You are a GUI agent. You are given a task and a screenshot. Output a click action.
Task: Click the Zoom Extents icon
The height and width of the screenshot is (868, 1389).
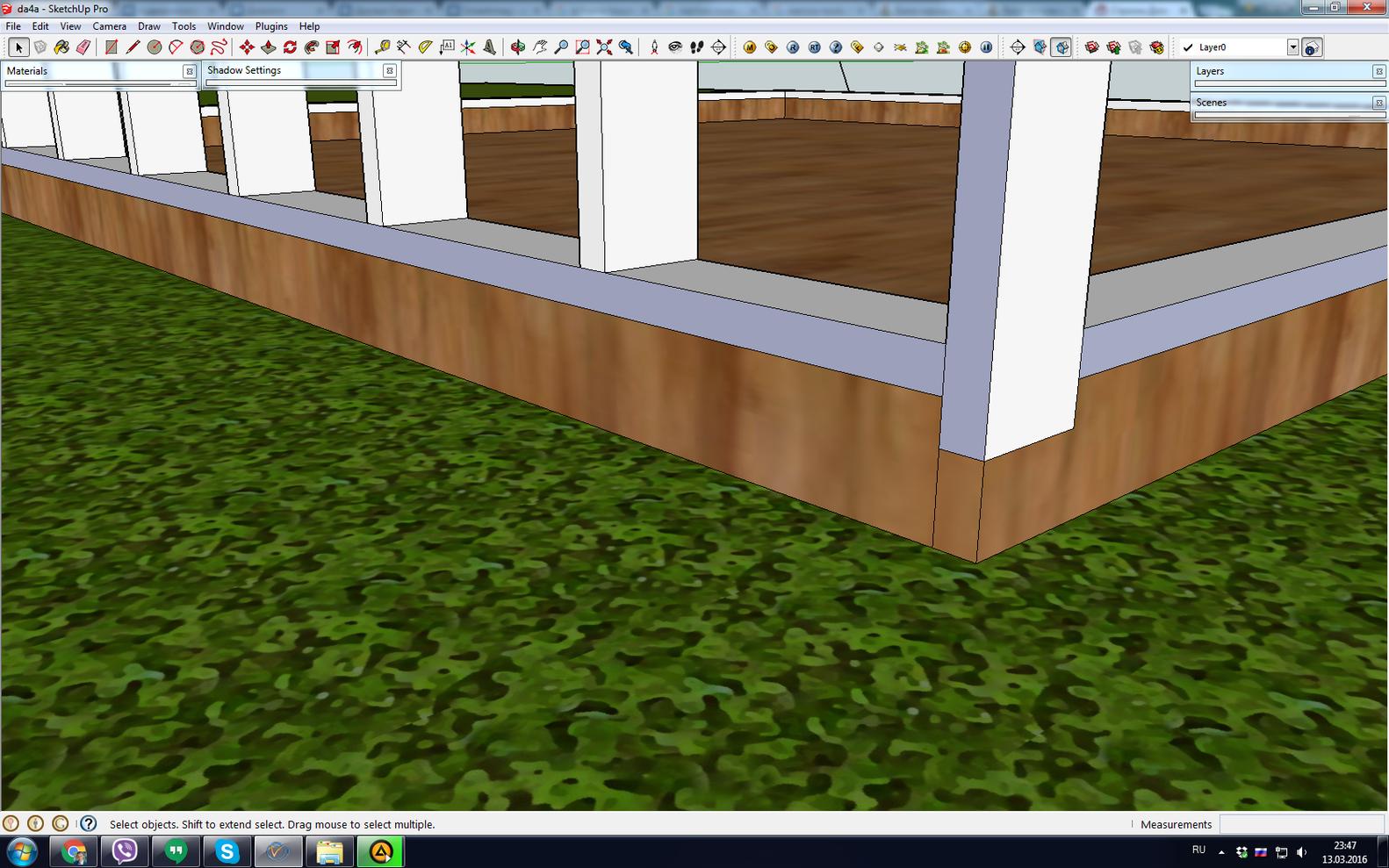coord(604,47)
